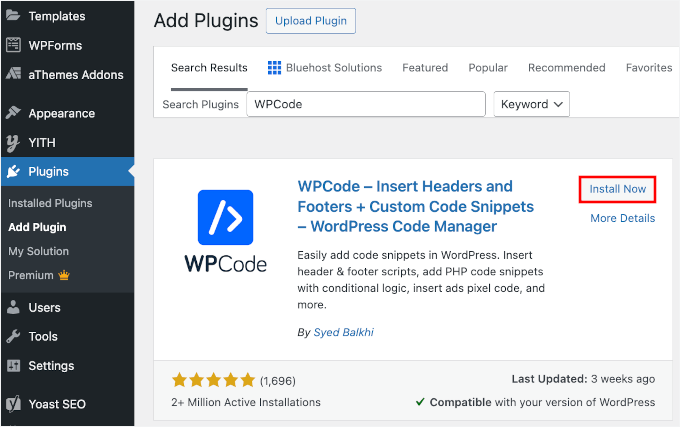The width and height of the screenshot is (680, 427).
Task: Open the Bluehost Solutions tab
Action: point(325,68)
